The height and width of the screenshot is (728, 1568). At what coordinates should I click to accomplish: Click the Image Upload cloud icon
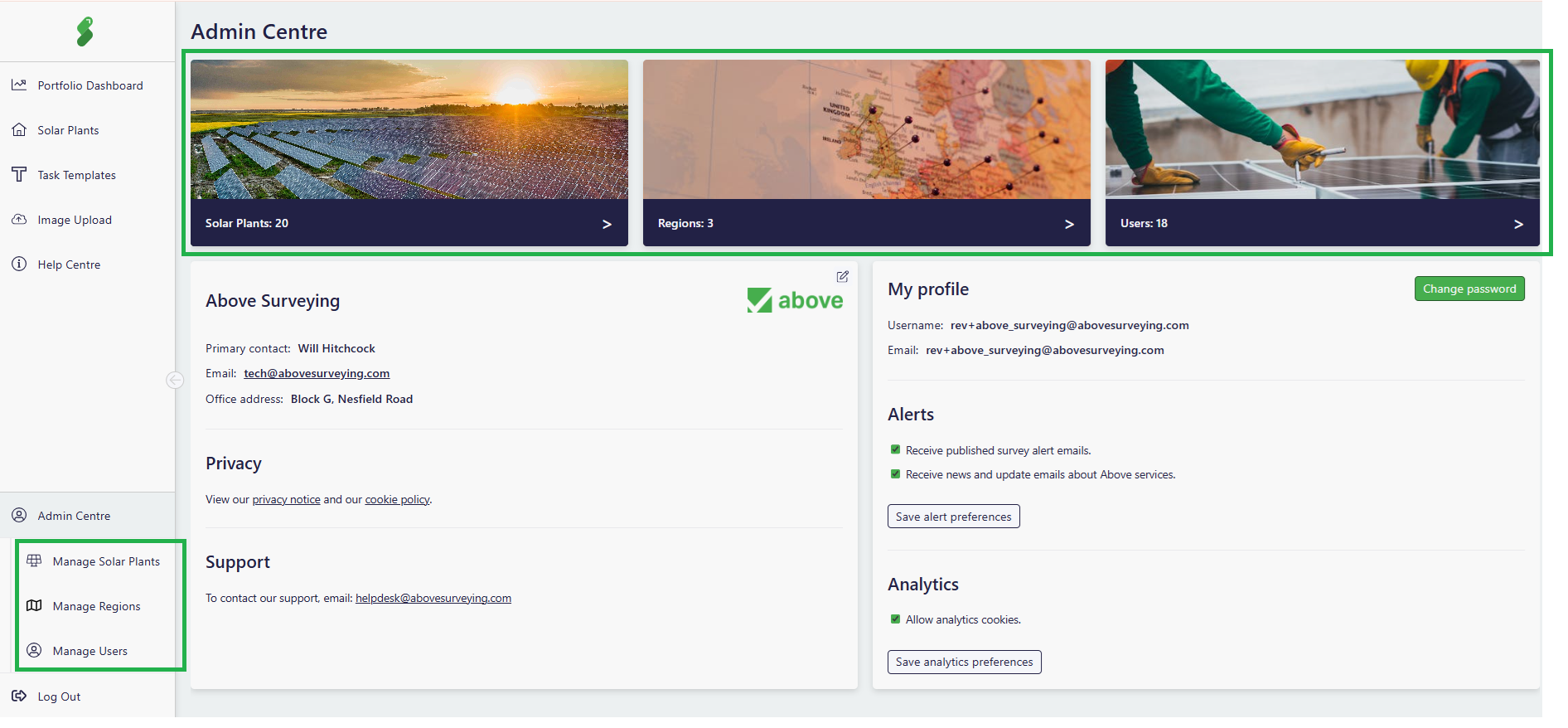(19, 219)
